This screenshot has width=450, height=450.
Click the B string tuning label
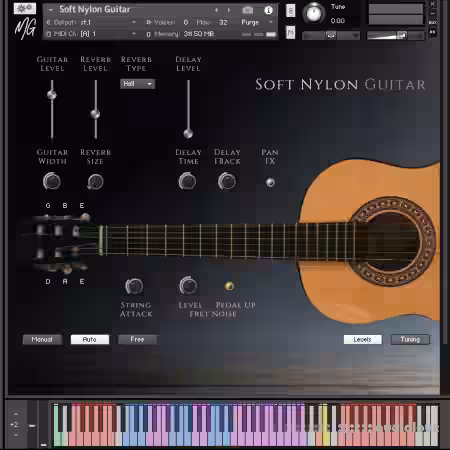[x=65, y=205]
